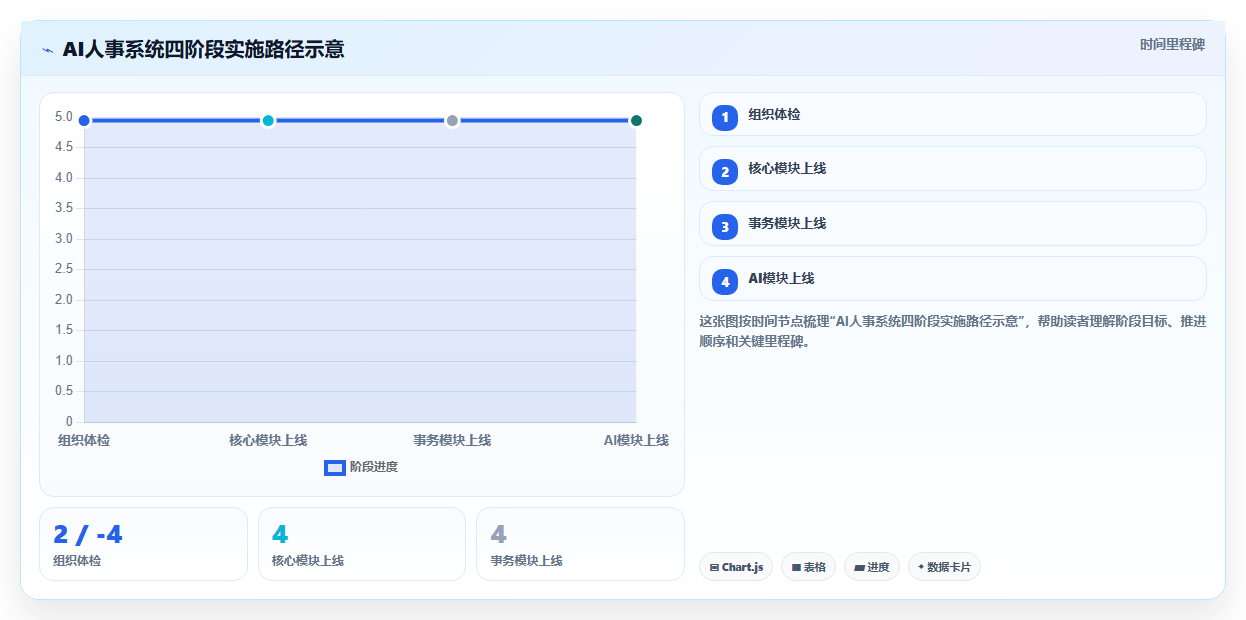
Task: Toggle the 阶段进度 legend entry
Action: point(361,467)
